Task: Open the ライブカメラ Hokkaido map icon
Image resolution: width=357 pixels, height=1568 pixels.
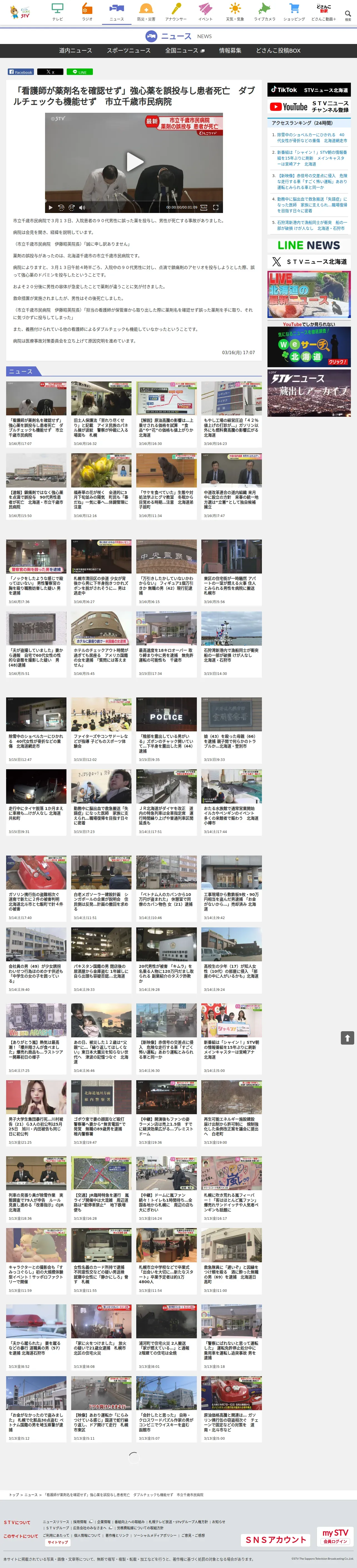Action: tap(265, 11)
